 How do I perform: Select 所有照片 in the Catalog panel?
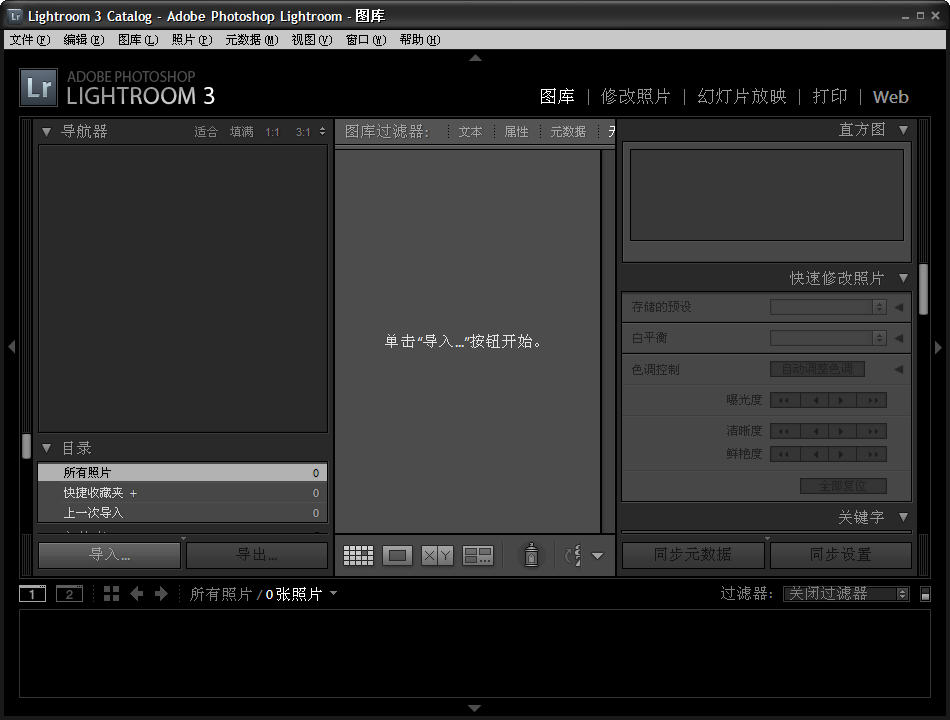tap(90, 472)
